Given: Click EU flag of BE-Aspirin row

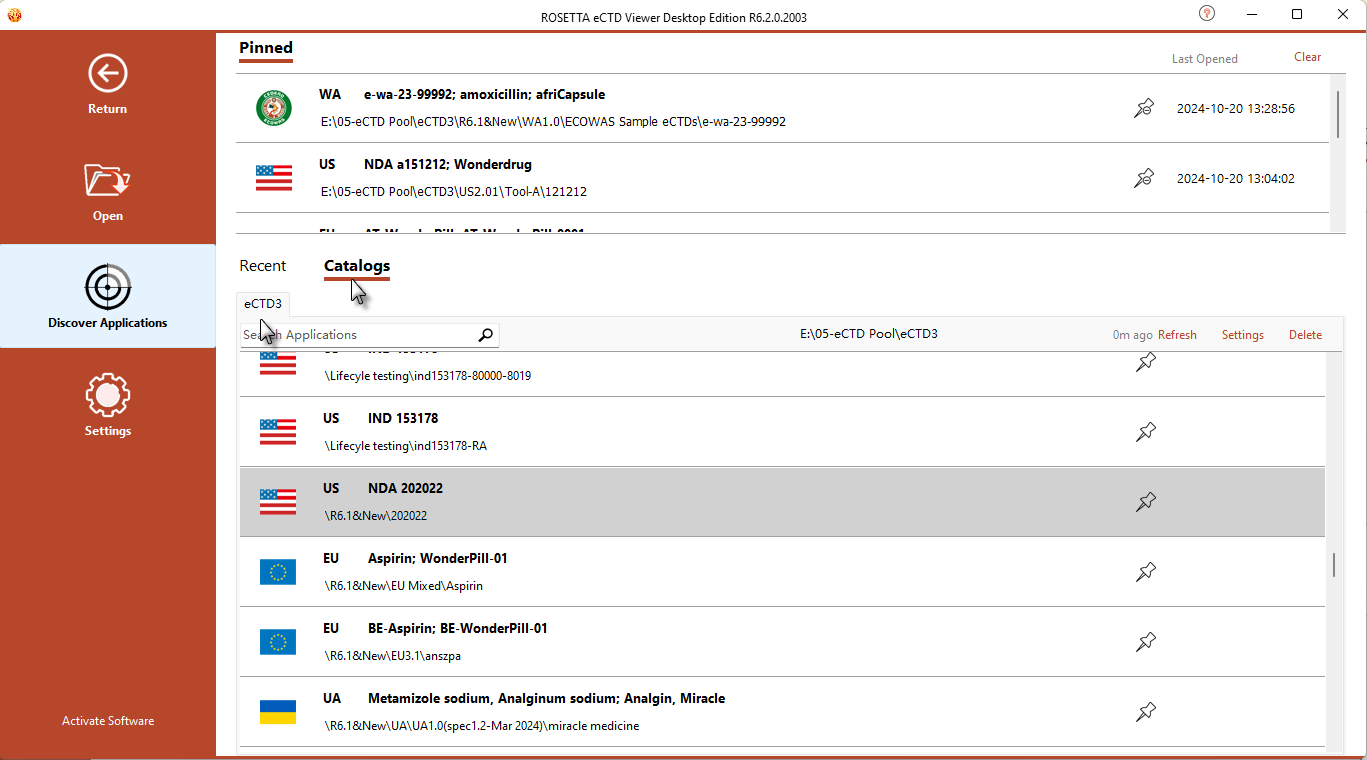Looking at the screenshot, I should [278, 642].
